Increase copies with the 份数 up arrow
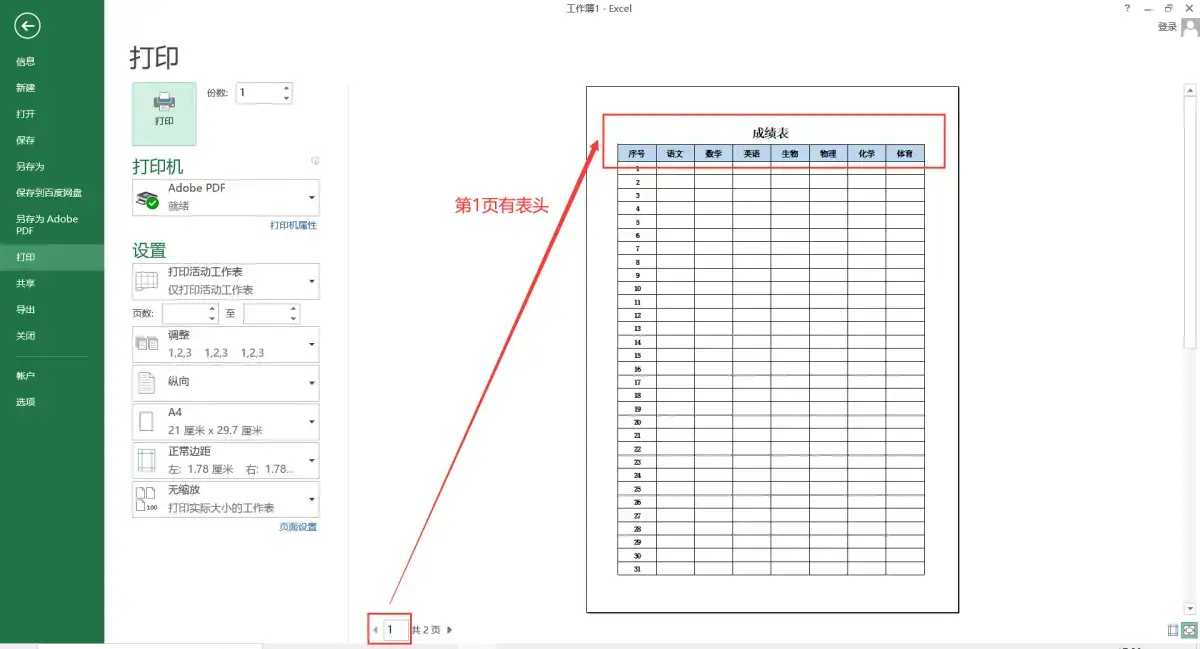 tap(286, 86)
